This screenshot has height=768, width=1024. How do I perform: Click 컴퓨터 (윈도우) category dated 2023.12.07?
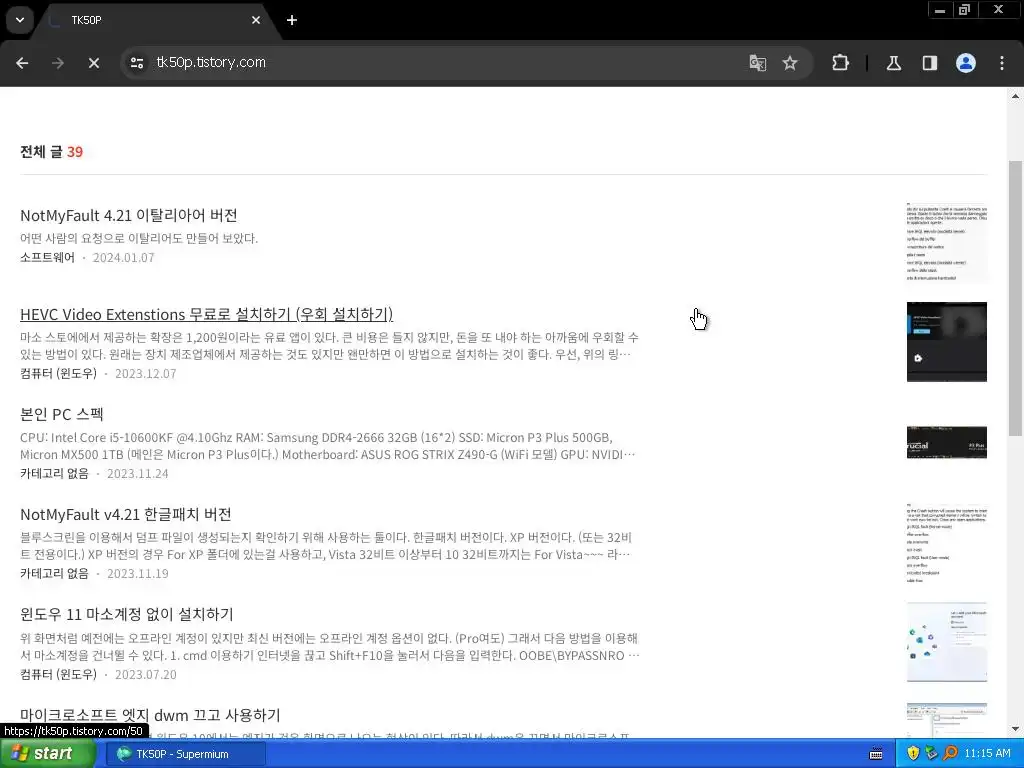coord(58,374)
